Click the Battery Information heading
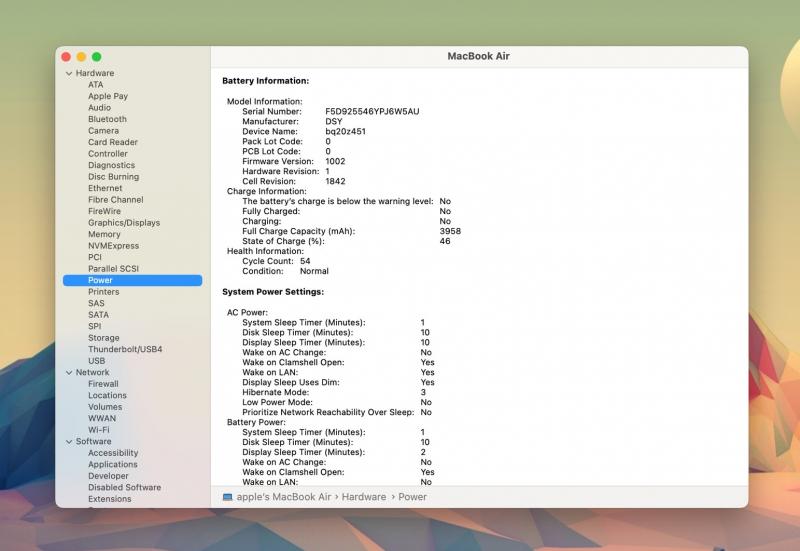Viewport: 800px width, 551px height. pyautogui.click(x=265, y=81)
